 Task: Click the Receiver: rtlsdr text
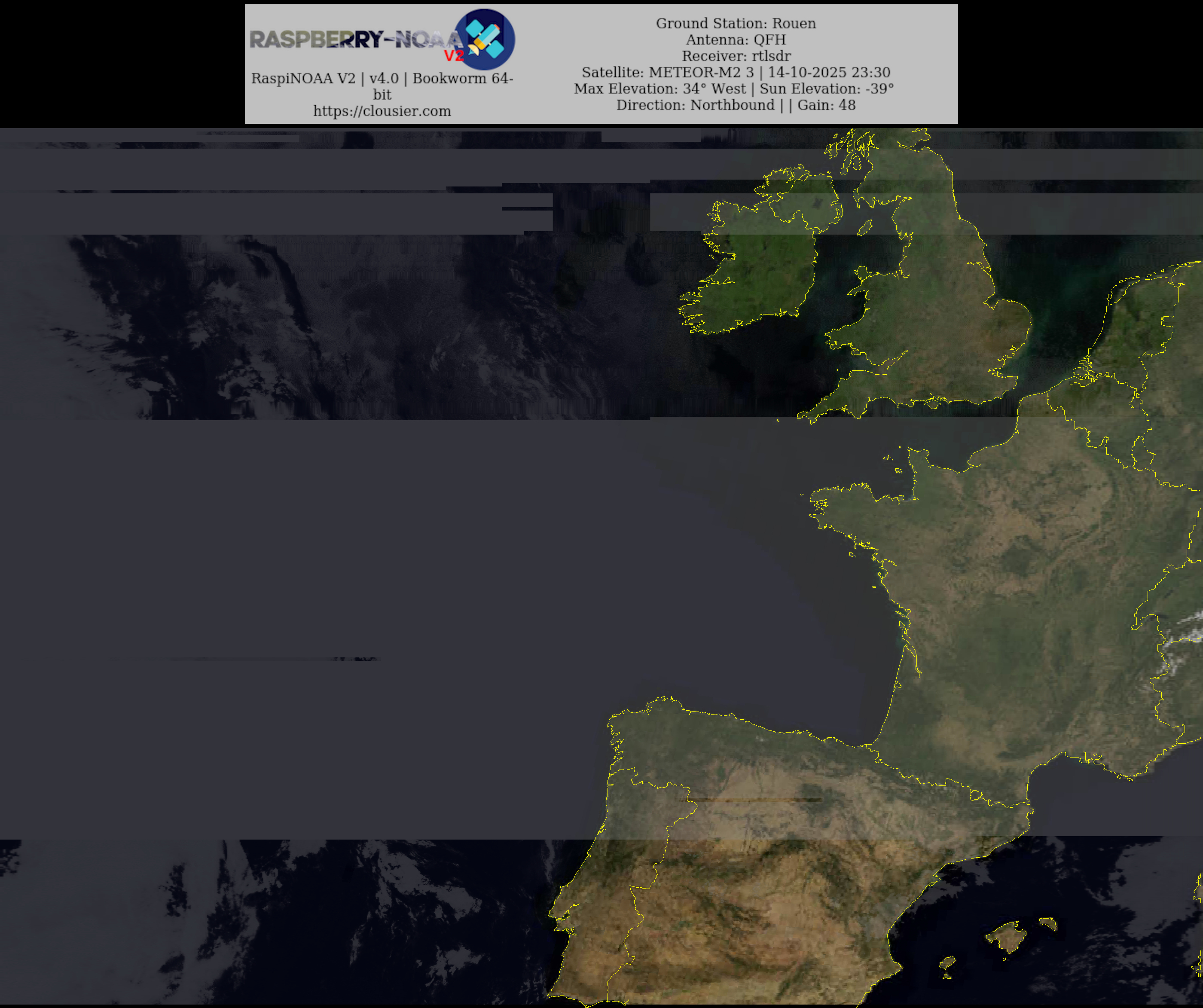click(736, 56)
